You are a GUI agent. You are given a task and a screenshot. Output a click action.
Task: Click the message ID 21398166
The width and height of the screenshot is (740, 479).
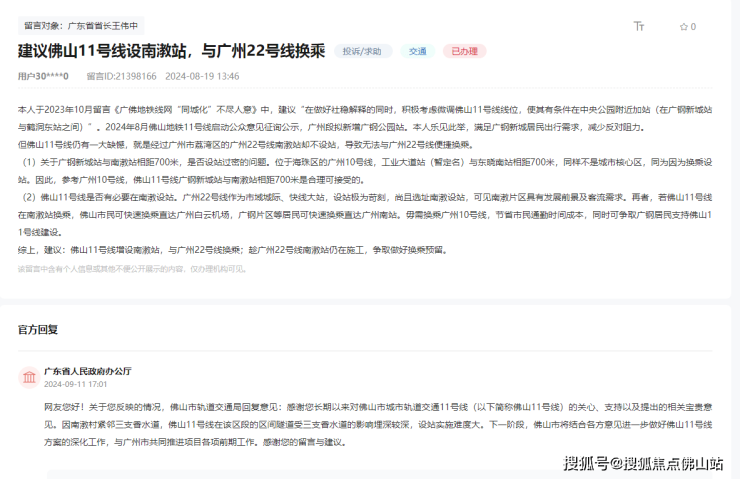pyautogui.click(x=121, y=76)
